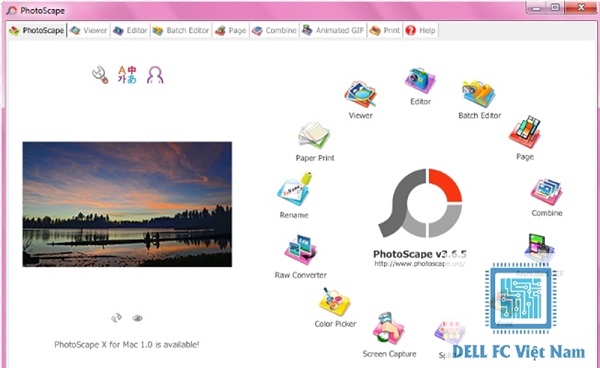This screenshot has height=368, width=600.
Task: Select the Page tab
Action: click(231, 30)
